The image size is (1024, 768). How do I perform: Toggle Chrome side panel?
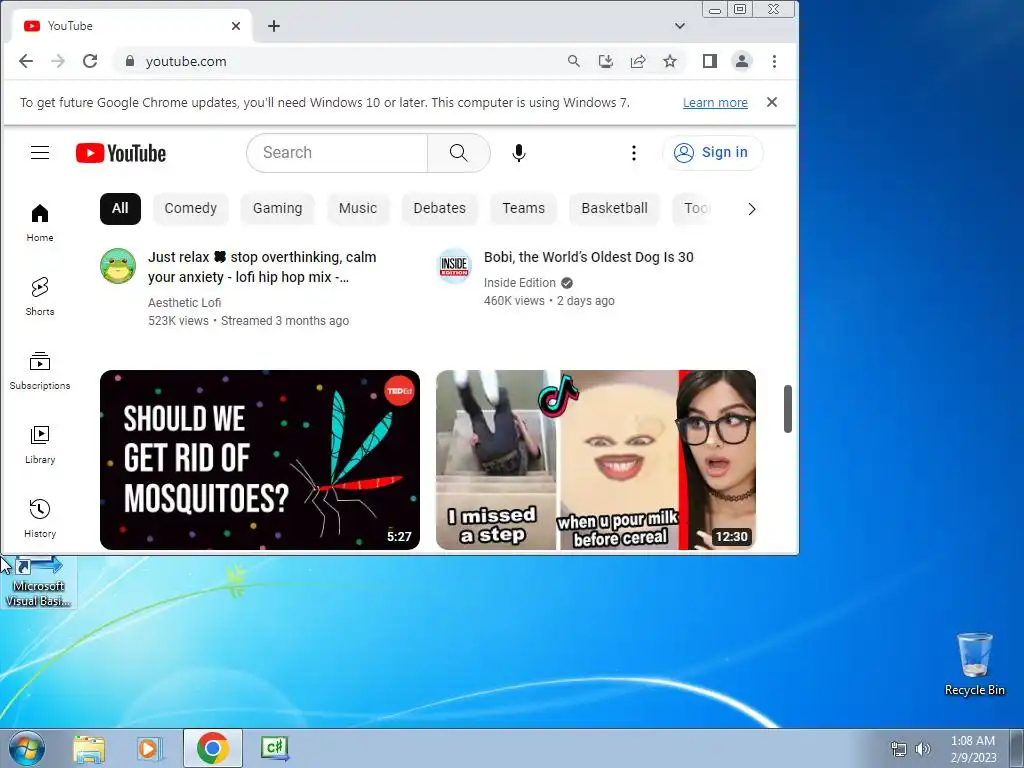pyautogui.click(x=710, y=61)
